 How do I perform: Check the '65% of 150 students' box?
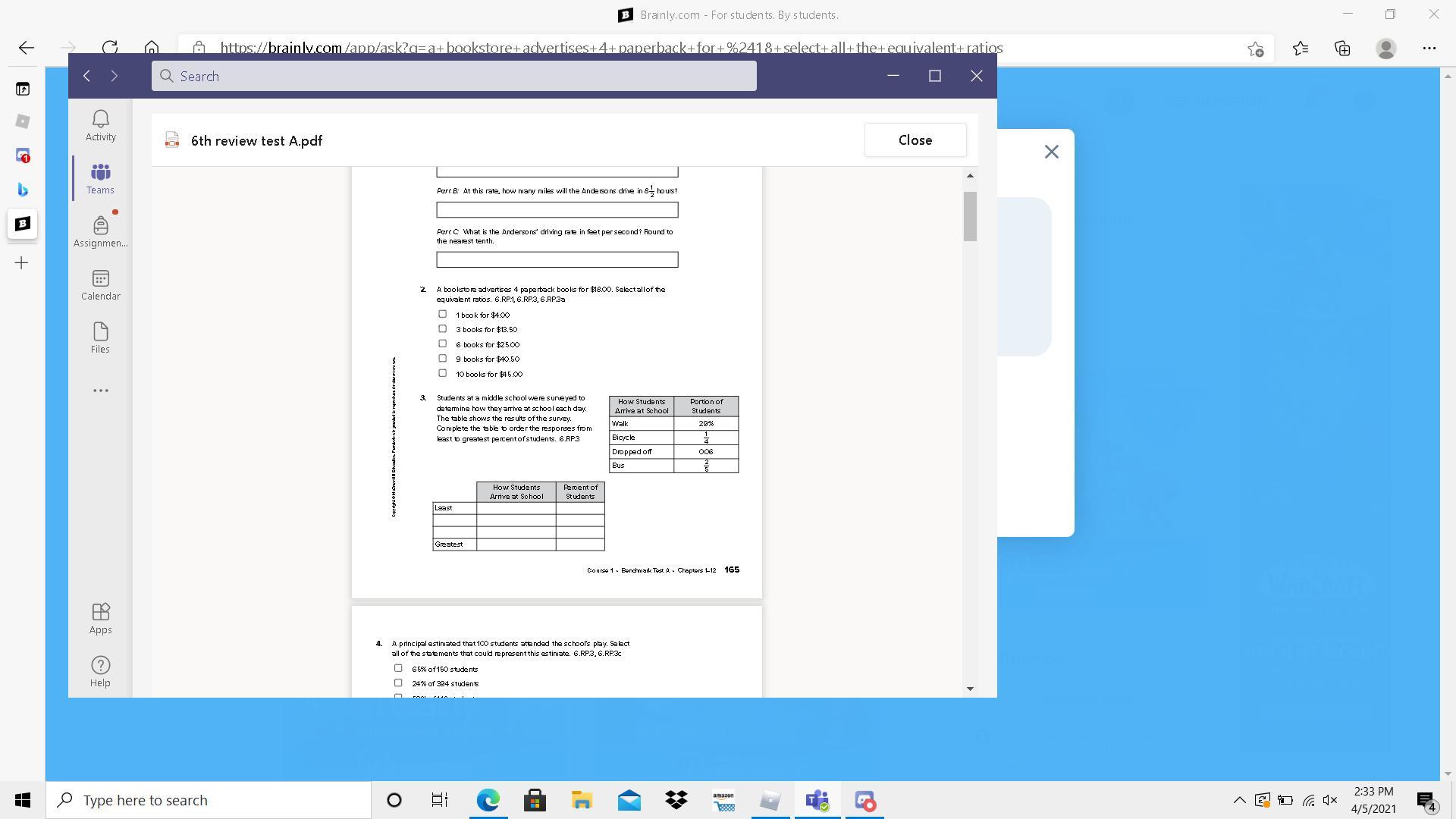398,668
